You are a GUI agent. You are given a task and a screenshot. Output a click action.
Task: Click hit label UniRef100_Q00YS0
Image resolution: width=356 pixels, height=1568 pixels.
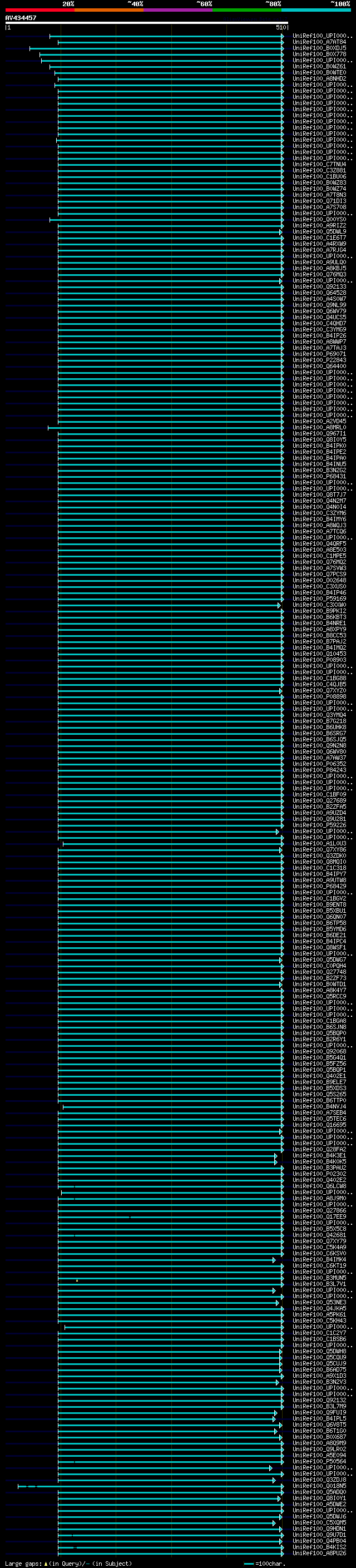(319, 219)
